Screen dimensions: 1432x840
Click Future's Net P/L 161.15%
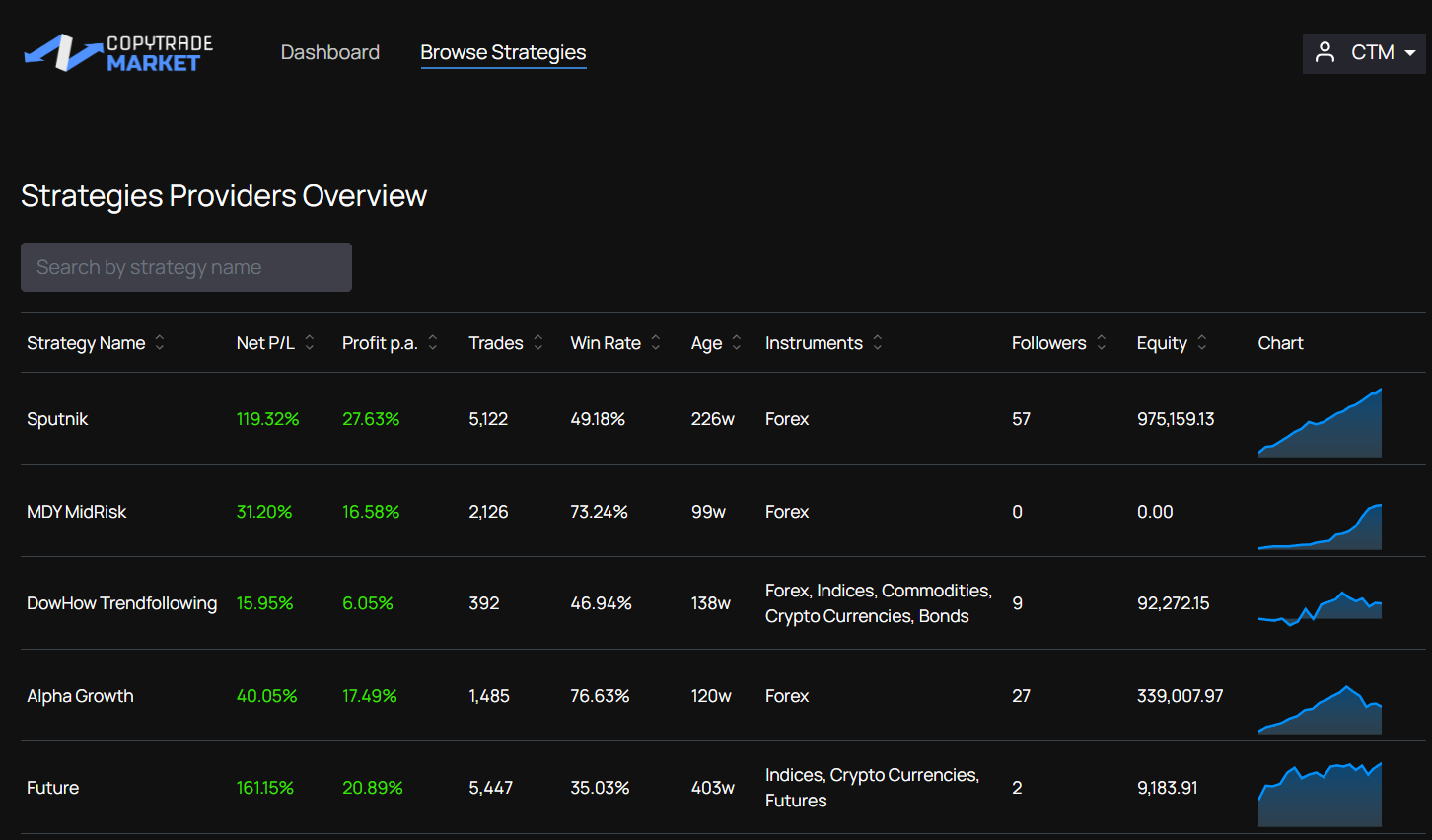pos(265,788)
